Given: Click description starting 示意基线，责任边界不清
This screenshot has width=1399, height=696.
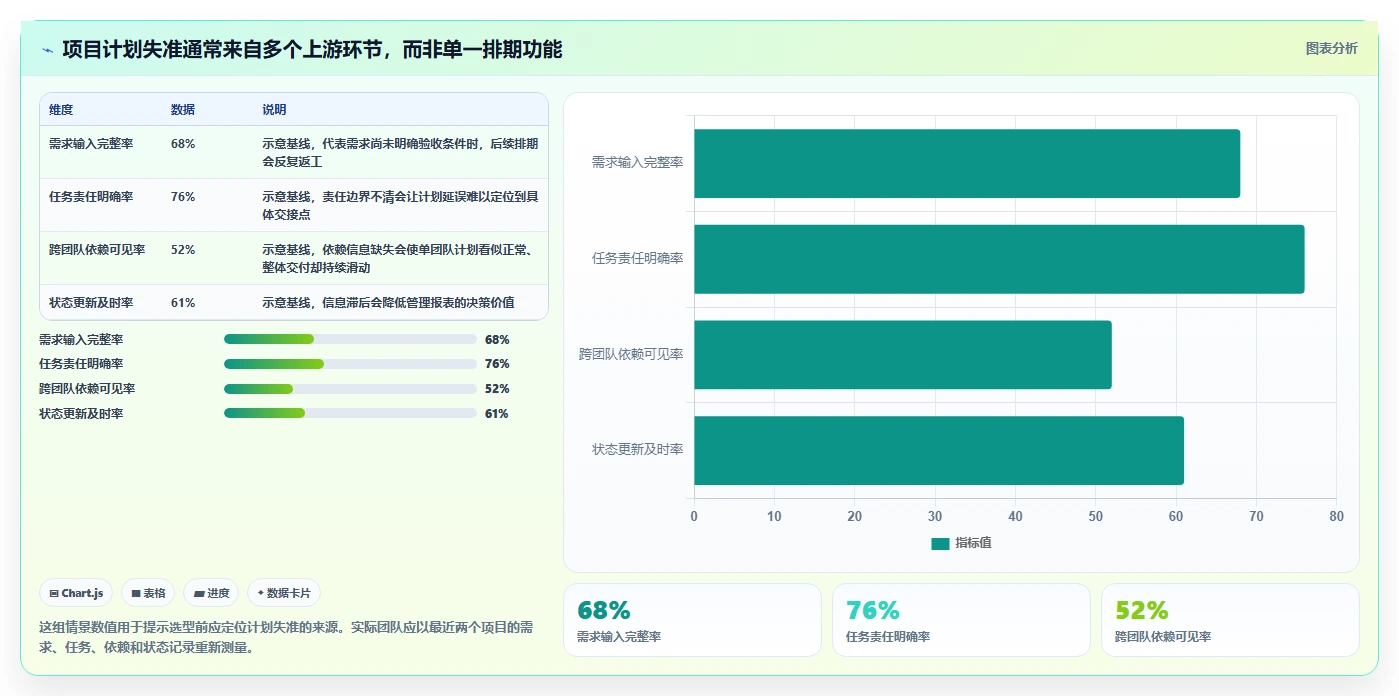Looking at the screenshot, I should (400, 205).
